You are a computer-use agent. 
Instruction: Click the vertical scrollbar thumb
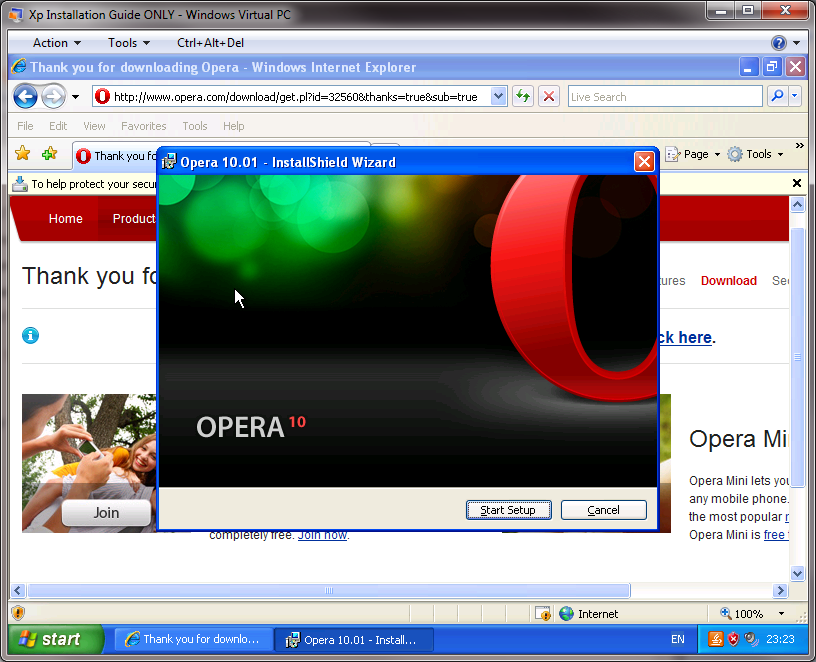click(x=797, y=357)
